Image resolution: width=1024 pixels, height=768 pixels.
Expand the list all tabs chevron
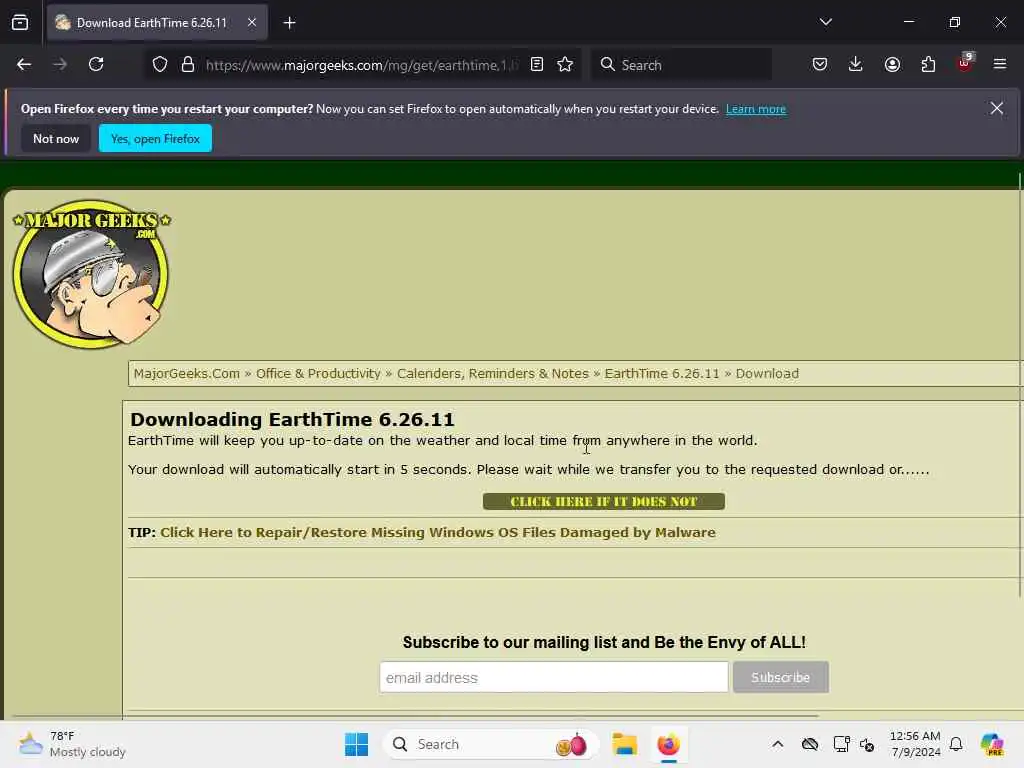[x=825, y=22]
